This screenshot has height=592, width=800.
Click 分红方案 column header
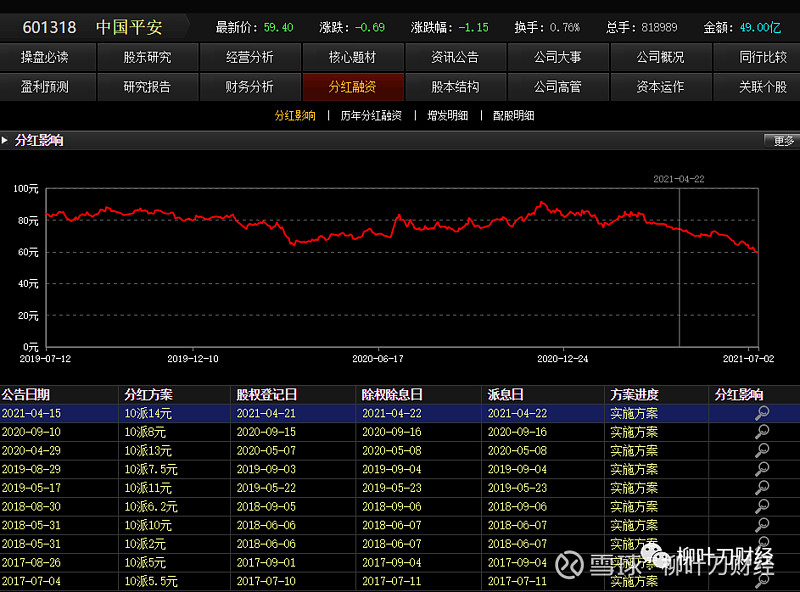click(x=148, y=394)
